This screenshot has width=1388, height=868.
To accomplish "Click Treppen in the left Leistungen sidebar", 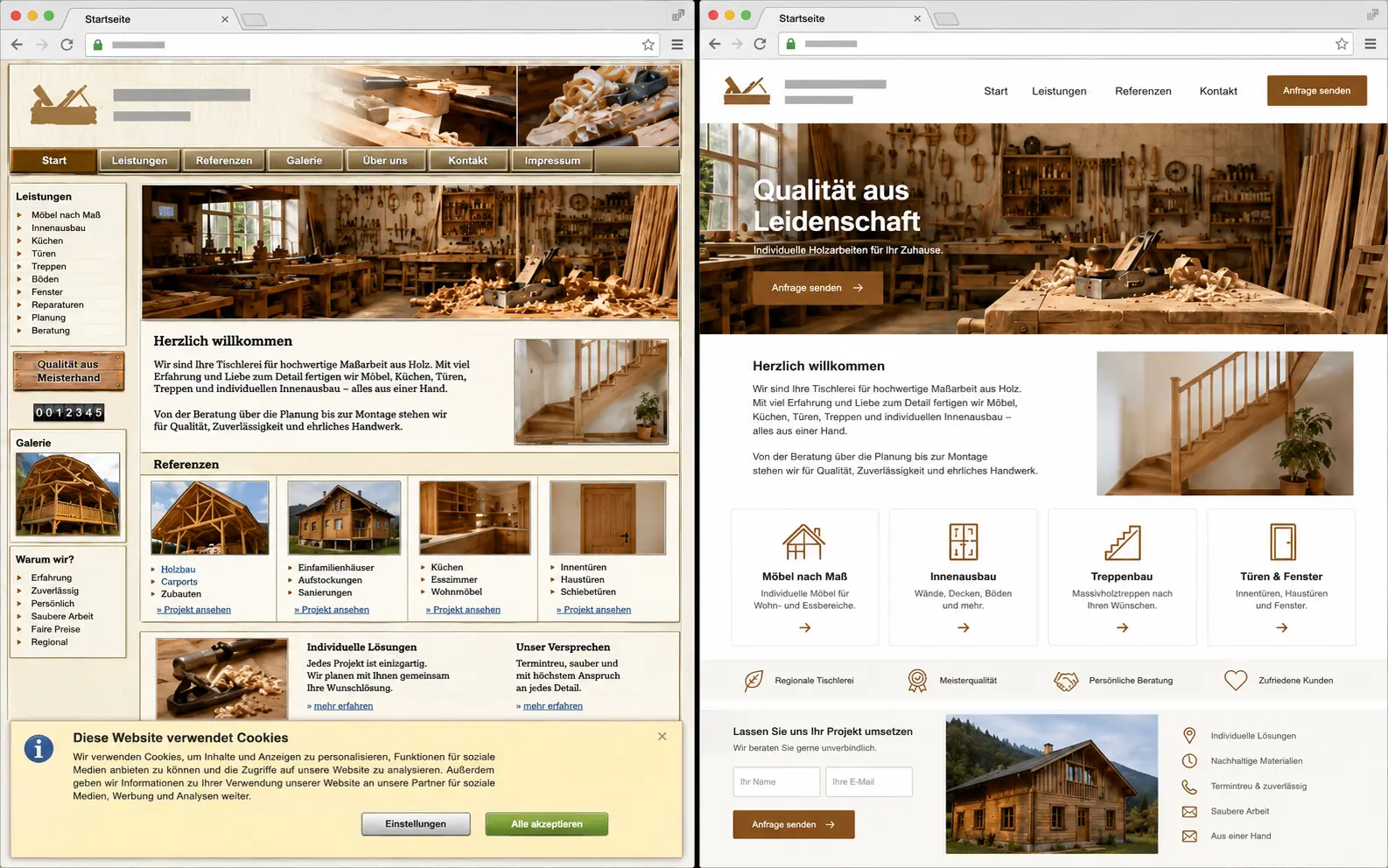I will [x=49, y=267].
